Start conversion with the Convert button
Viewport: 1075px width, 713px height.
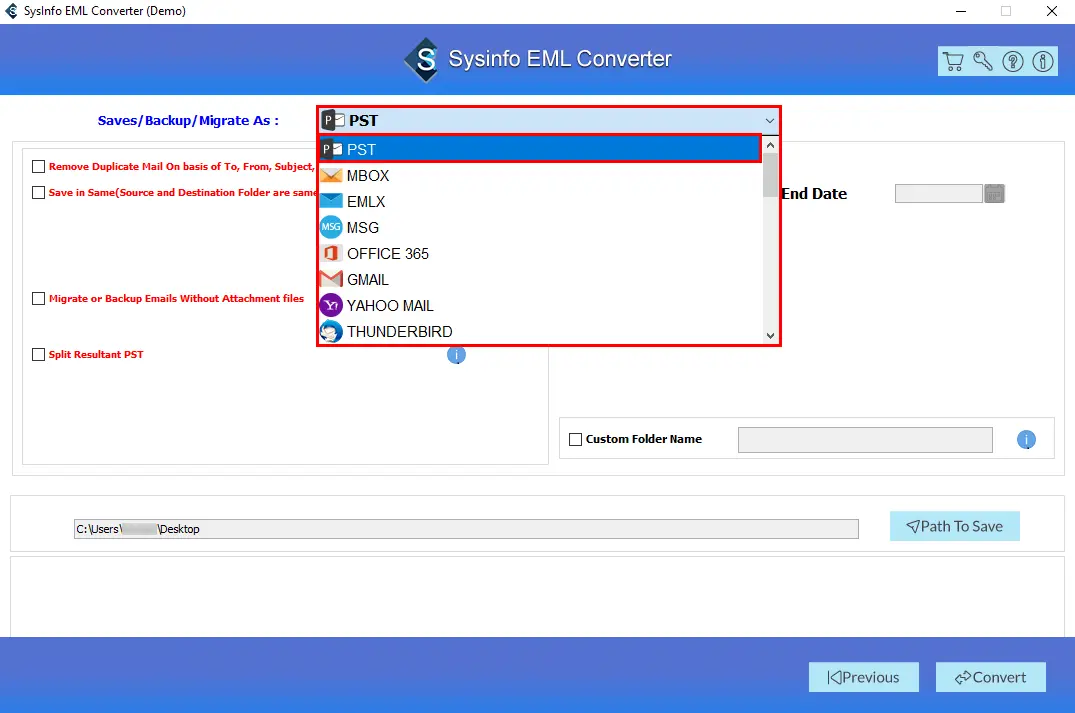[x=991, y=677]
